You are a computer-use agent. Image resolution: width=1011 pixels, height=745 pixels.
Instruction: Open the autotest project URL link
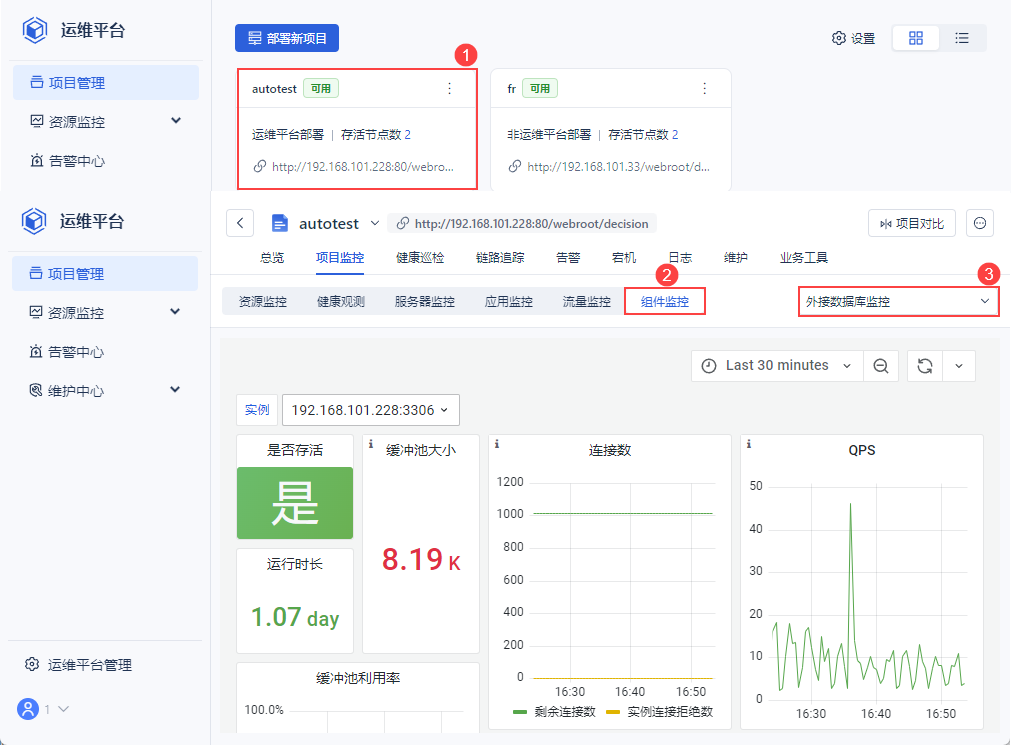pos(363,166)
